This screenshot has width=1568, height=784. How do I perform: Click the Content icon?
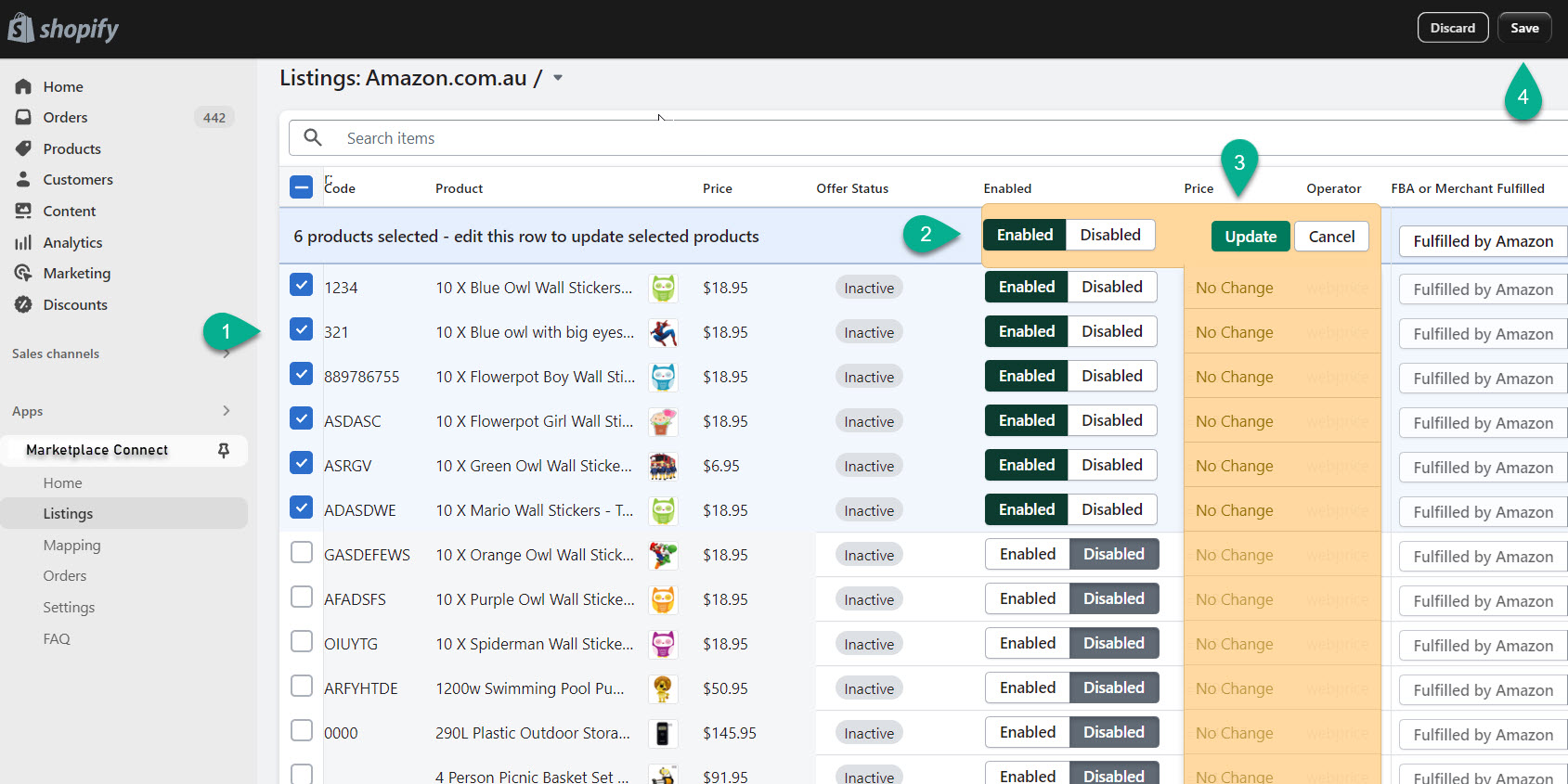[x=23, y=211]
